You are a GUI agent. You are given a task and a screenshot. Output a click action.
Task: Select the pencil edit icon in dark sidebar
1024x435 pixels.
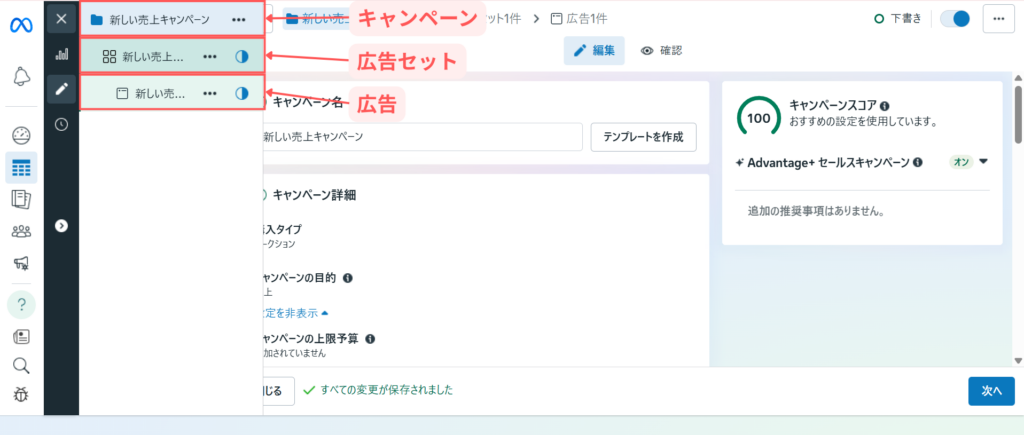coord(61,89)
